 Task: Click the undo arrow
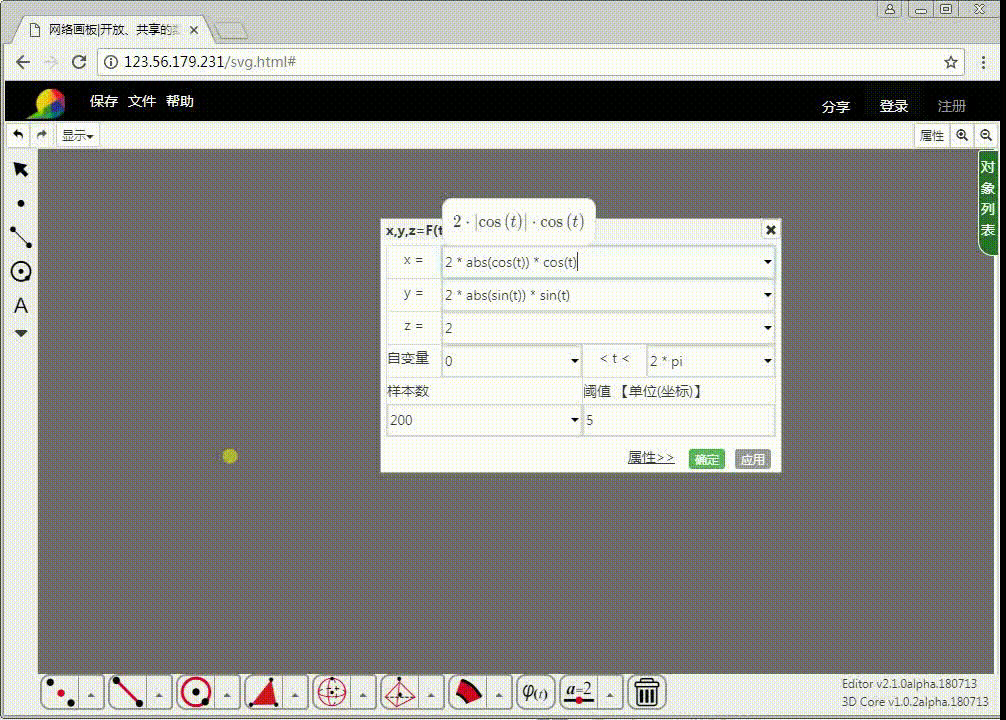[17, 134]
